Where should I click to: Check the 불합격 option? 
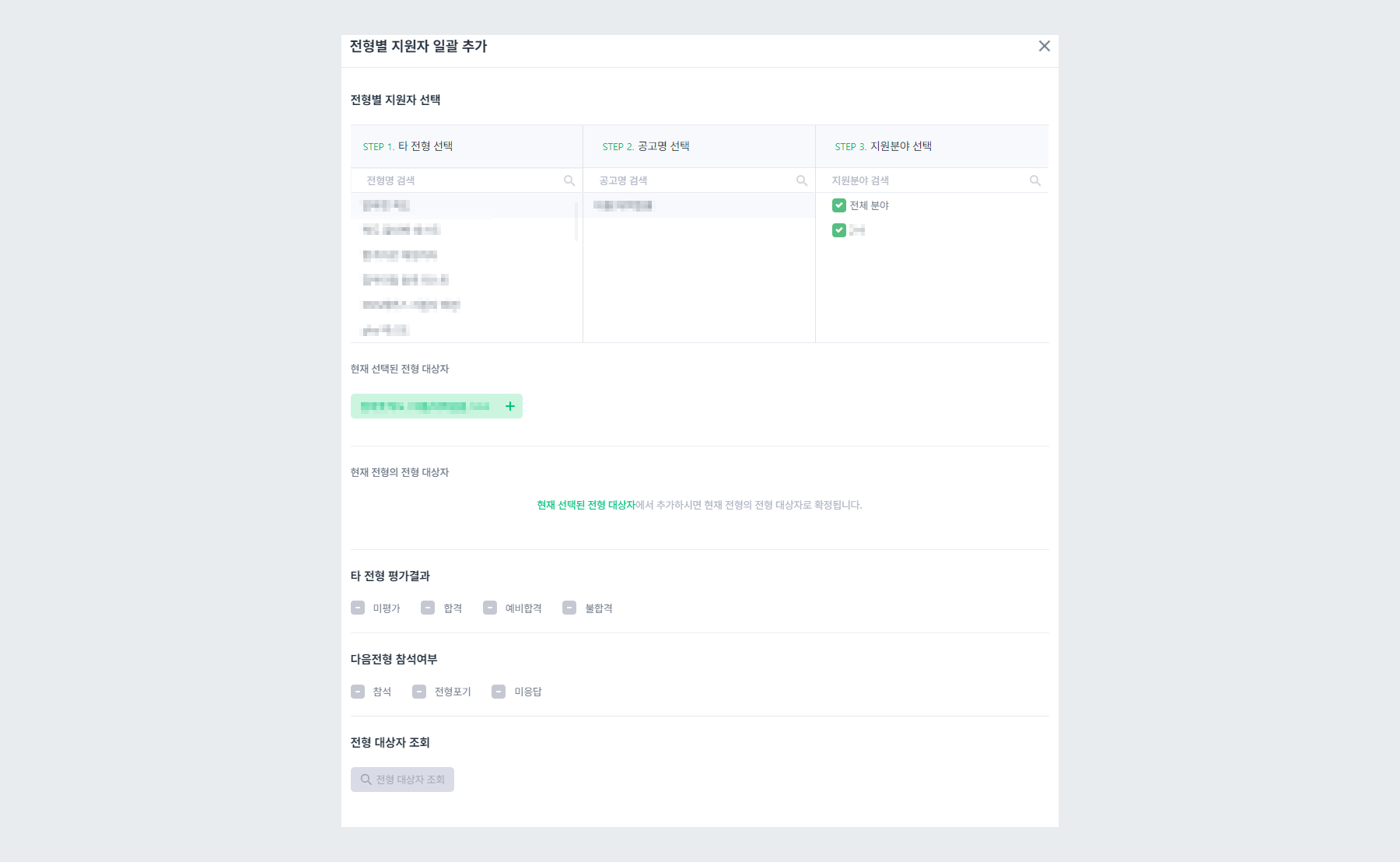569,608
